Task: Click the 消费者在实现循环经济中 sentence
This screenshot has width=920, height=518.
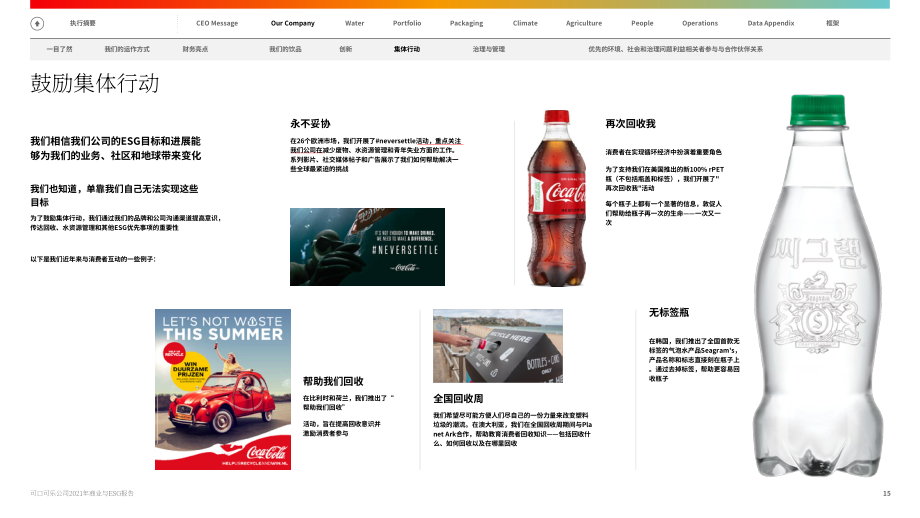Action: point(664,153)
